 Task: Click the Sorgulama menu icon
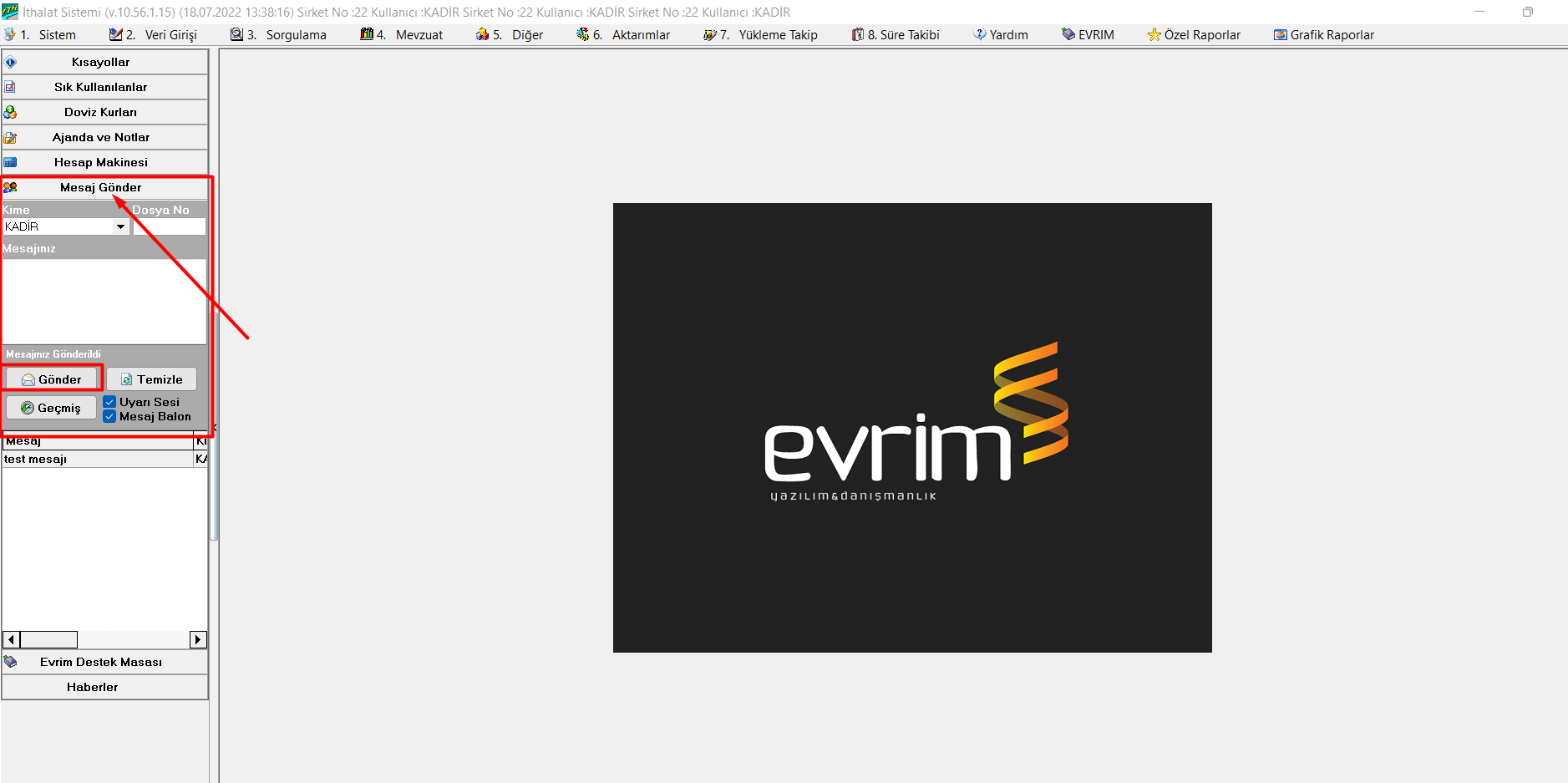237,34
